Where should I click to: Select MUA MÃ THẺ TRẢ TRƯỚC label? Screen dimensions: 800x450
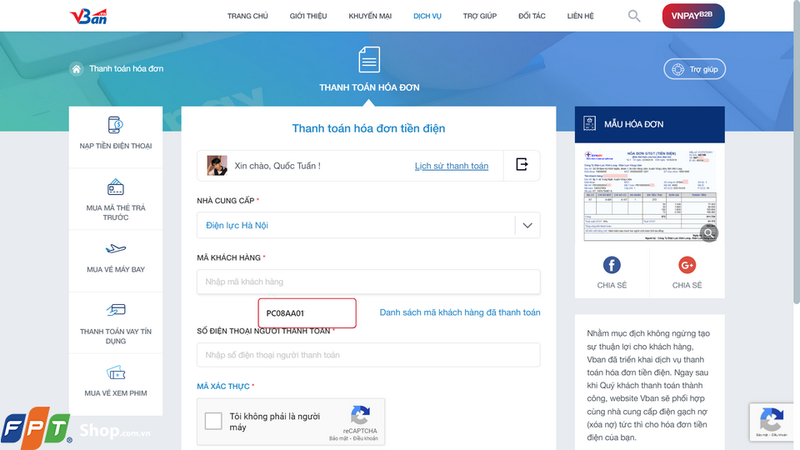point(115,212)
